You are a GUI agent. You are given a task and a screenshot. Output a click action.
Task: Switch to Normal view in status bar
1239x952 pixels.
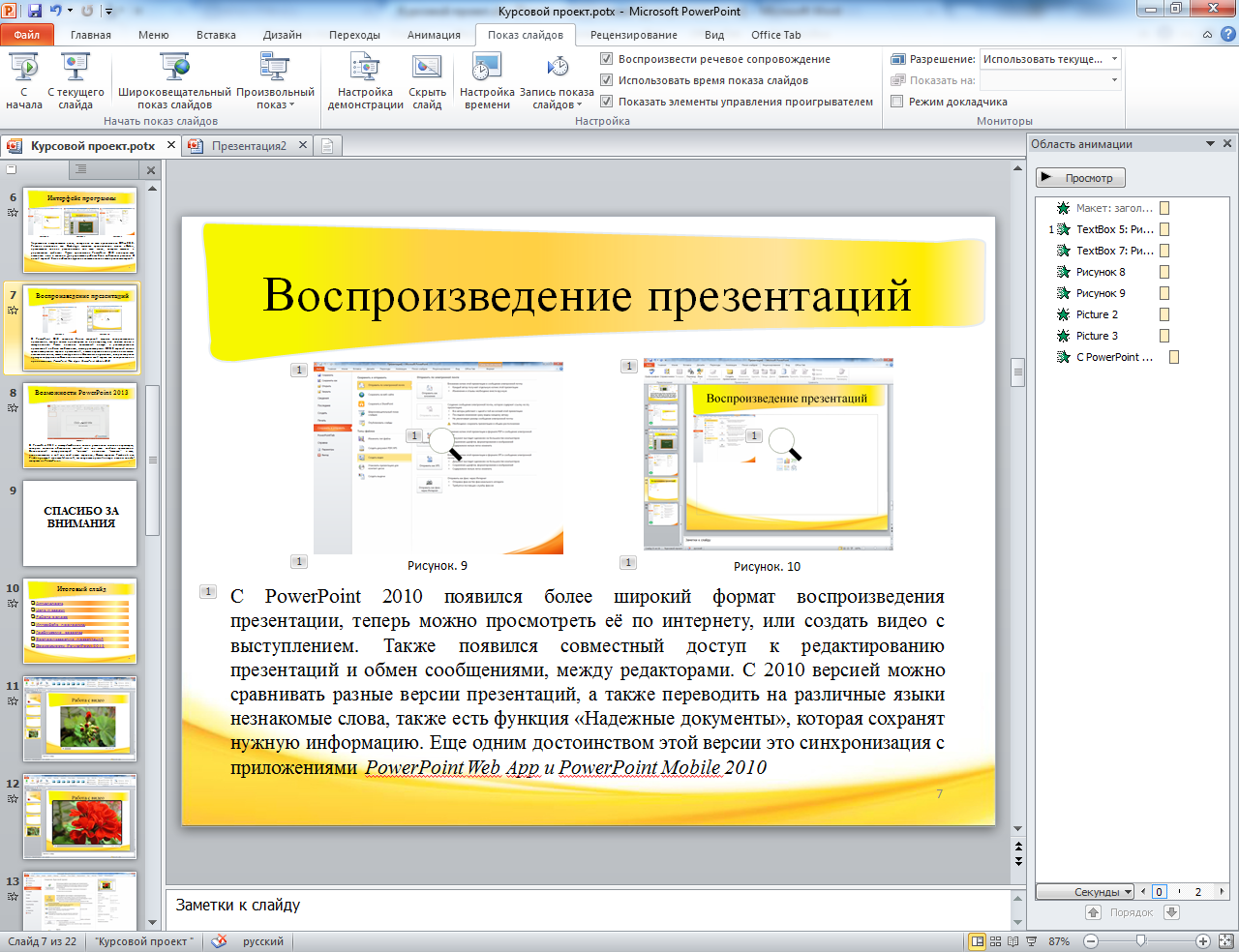point(978,940)
